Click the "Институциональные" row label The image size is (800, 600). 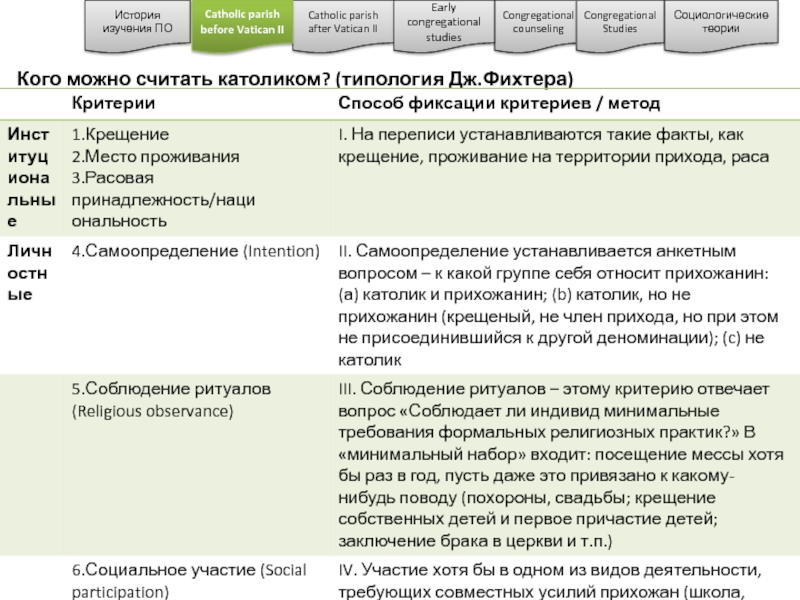(32, 177)
